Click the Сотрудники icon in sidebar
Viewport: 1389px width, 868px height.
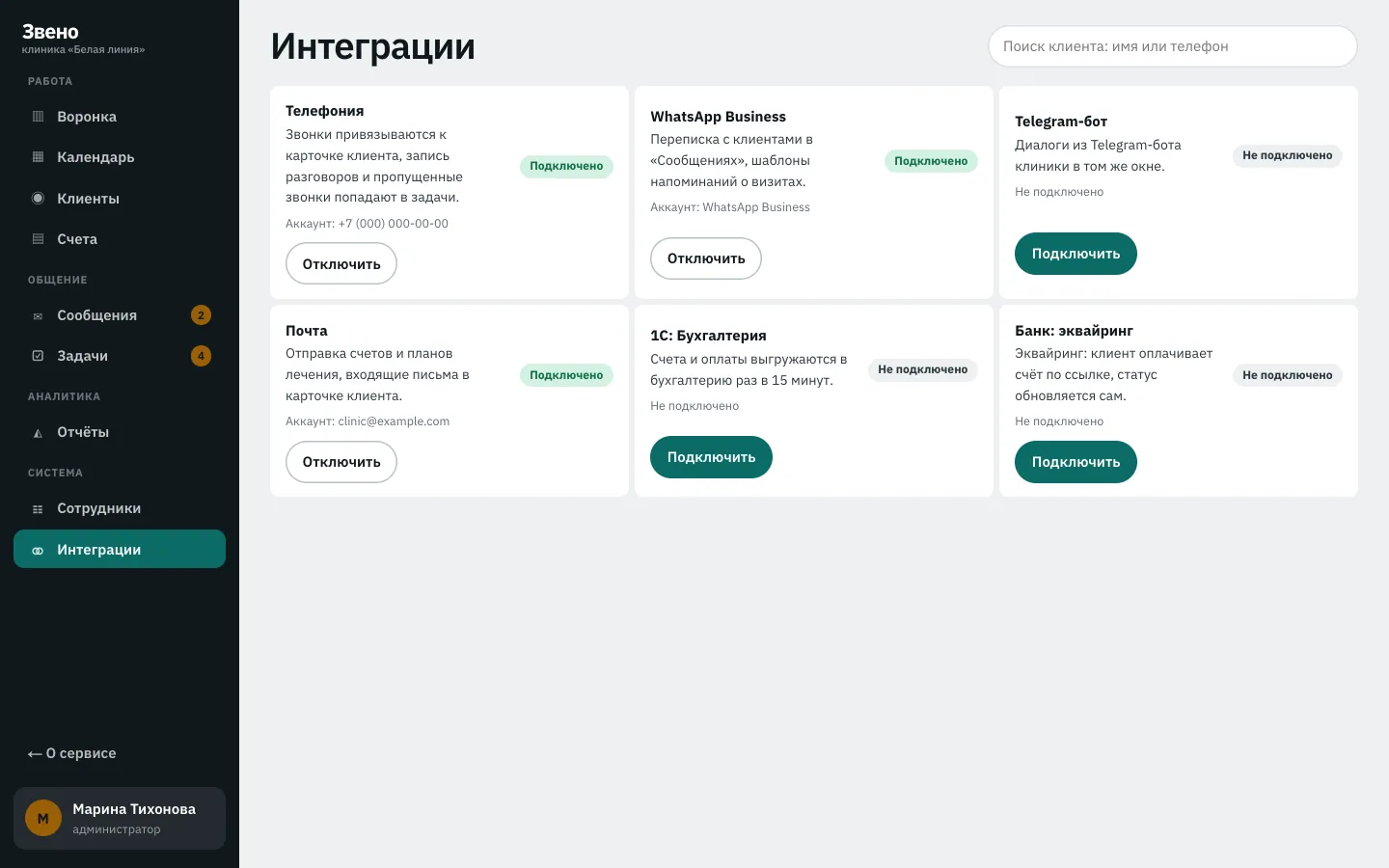tap(38, 509)
